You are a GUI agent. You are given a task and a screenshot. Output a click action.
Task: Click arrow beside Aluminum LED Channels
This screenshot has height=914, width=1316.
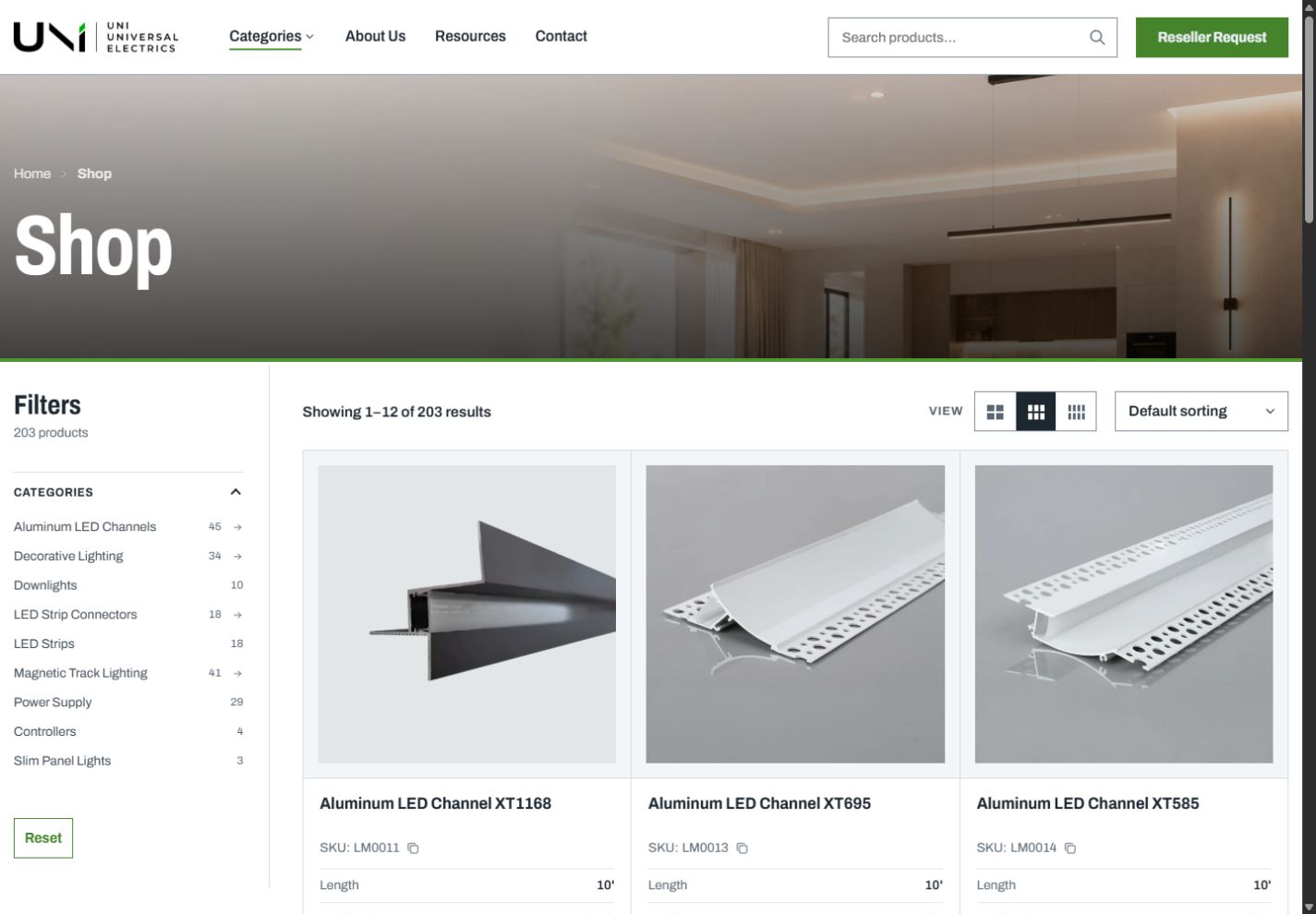tap(237, 527)
